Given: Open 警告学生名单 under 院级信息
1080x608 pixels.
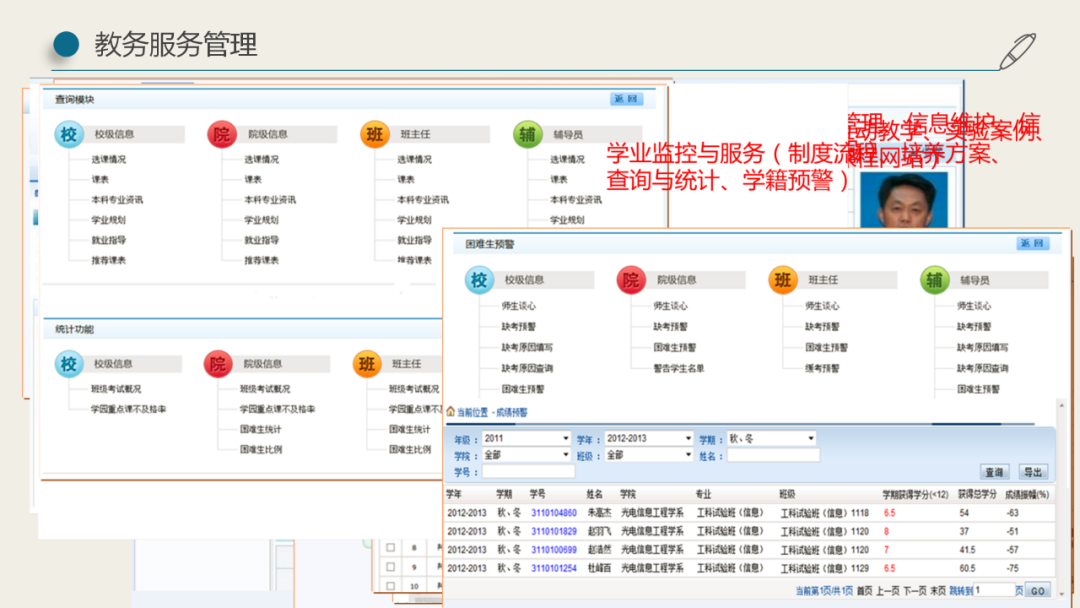Looking at the screenshot, I should (x=679, y=368).
